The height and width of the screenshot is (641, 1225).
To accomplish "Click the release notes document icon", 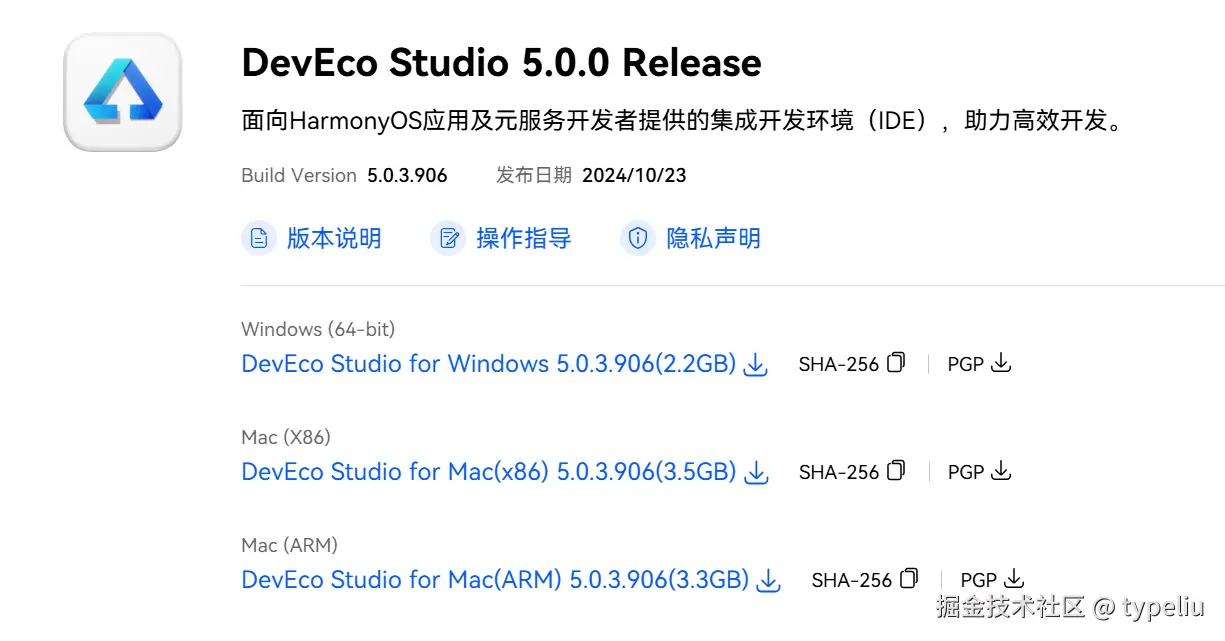I will 259,239.
